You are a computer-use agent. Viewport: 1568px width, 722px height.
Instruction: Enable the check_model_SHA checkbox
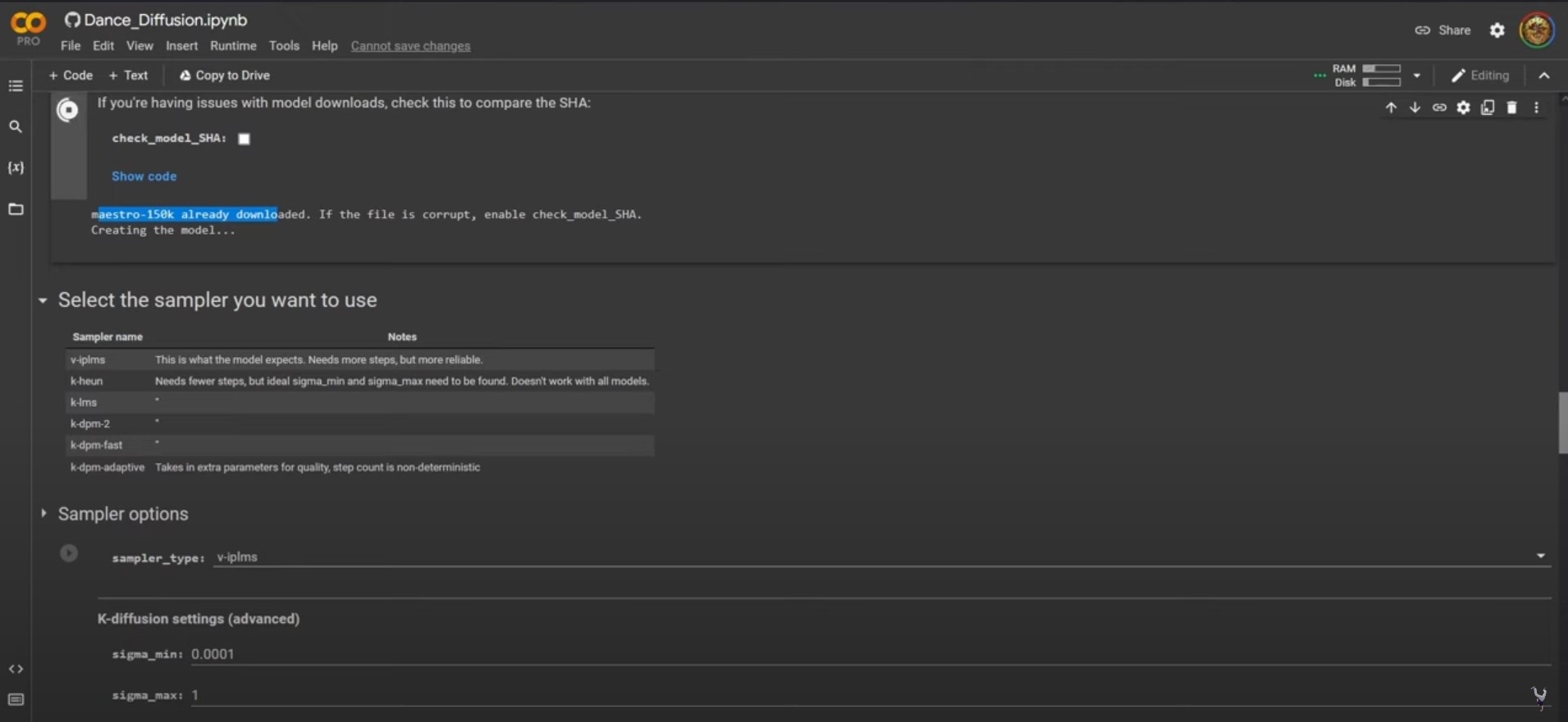pos(244,139)
